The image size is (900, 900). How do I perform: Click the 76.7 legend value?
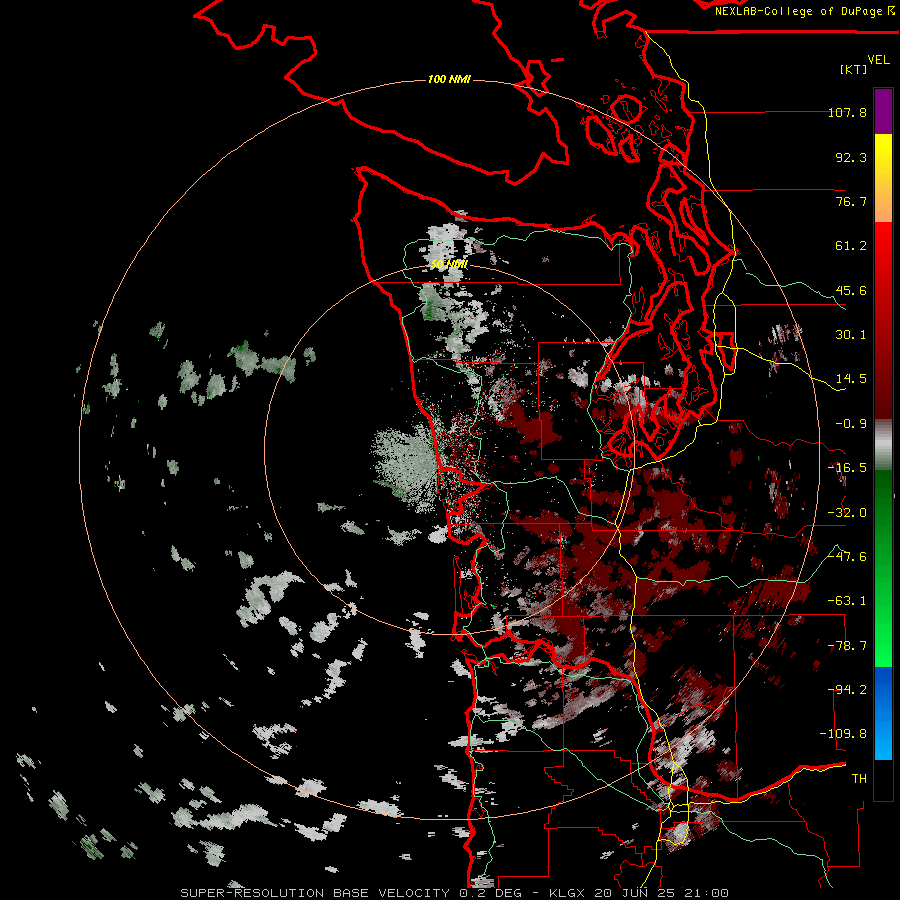click(x=851, y=201)
